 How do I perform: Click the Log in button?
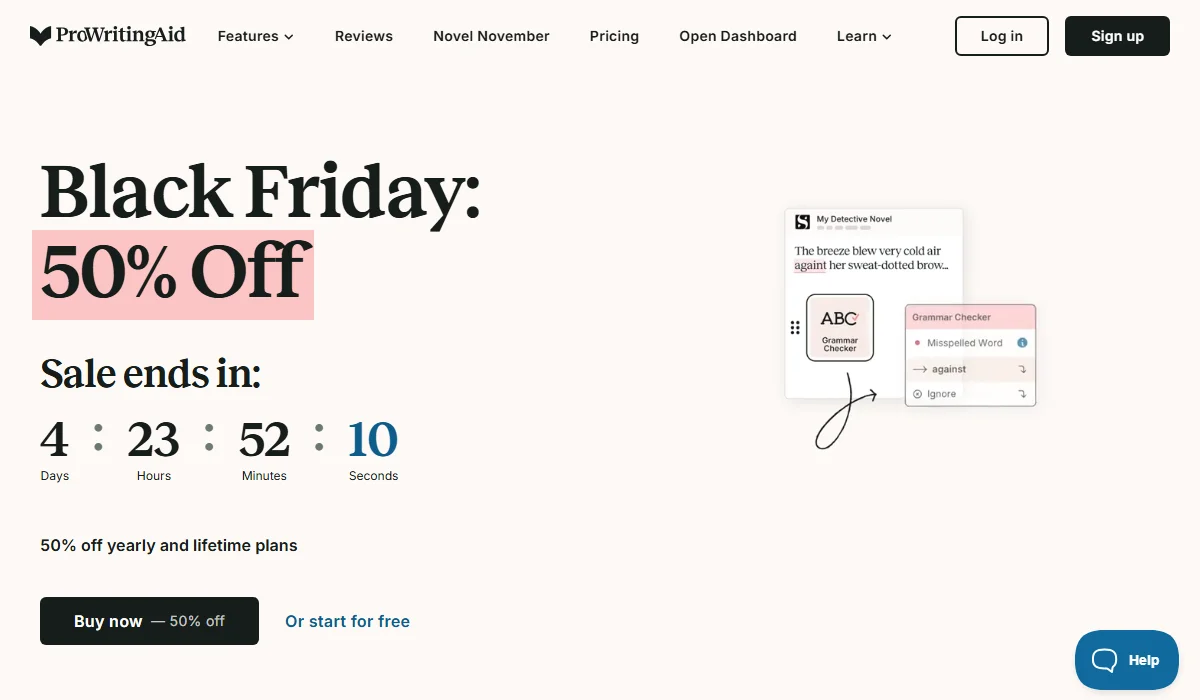point(1001,36)
